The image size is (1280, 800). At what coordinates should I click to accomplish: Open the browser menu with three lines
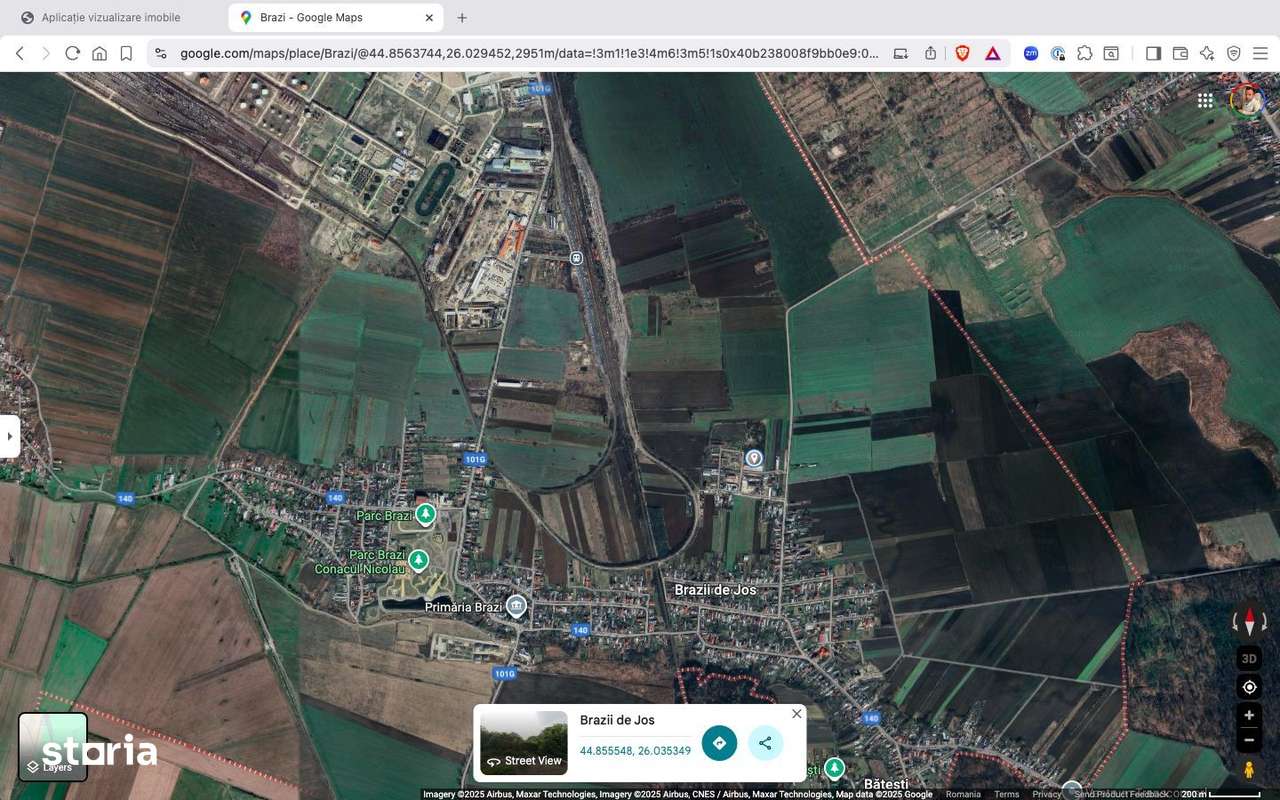click(1261, 53)
